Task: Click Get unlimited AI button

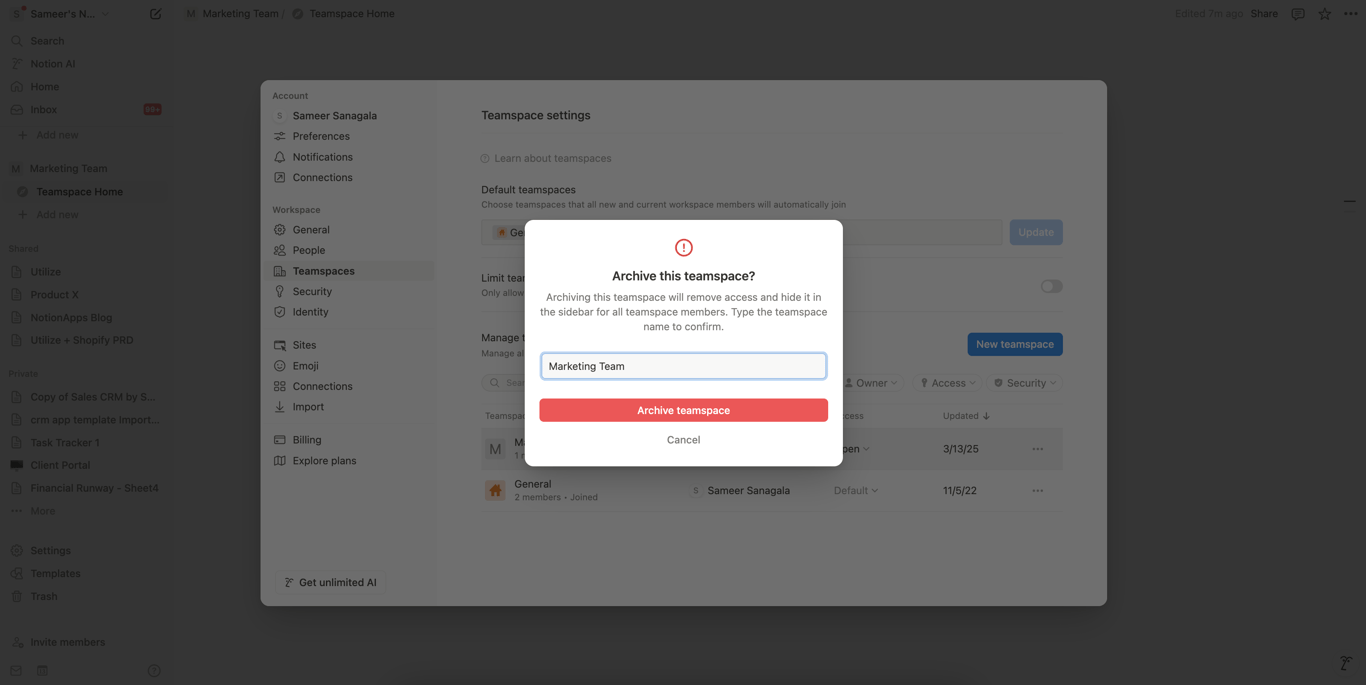Action: (331, 583)
